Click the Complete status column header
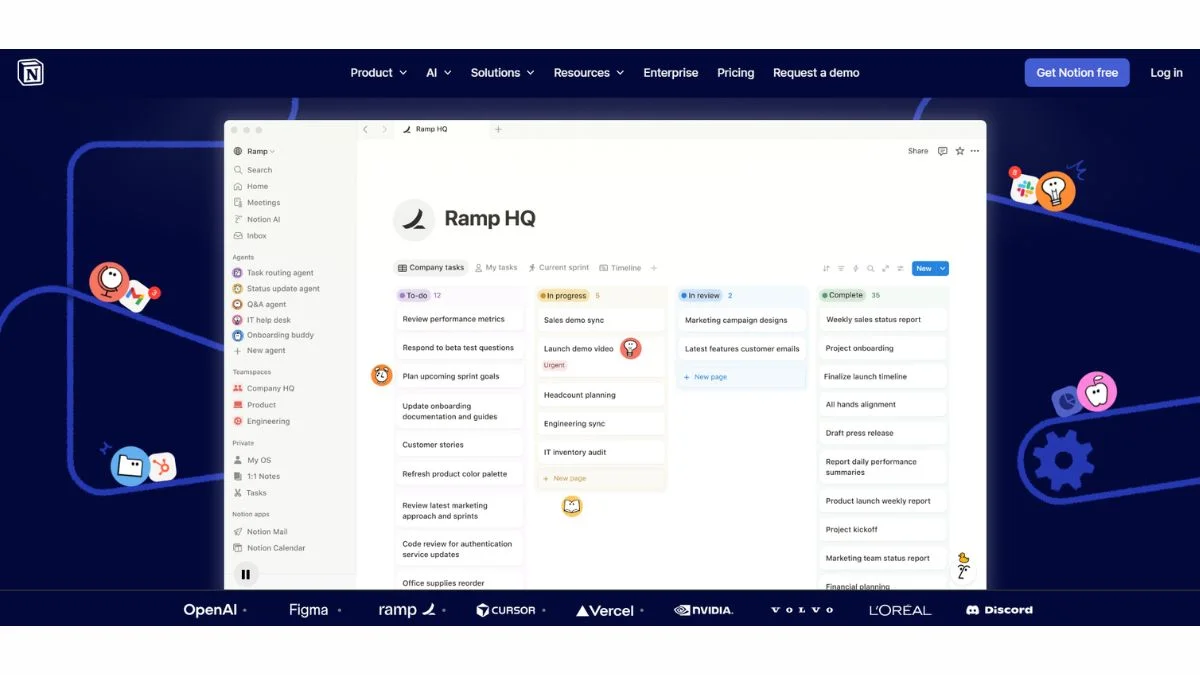This screenshot has width=1200, height=675. [x=841, y=295]
